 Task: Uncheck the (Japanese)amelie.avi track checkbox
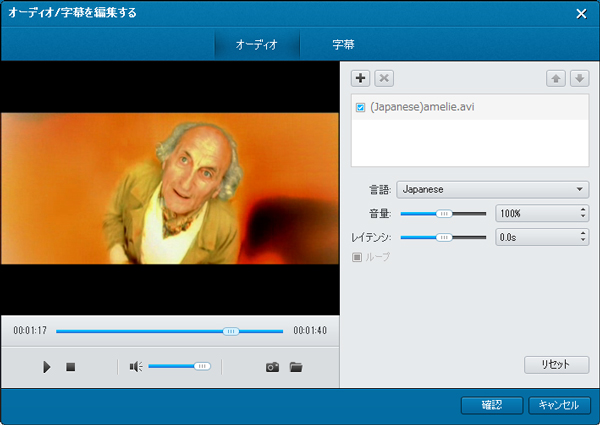[x=361, y=107]
